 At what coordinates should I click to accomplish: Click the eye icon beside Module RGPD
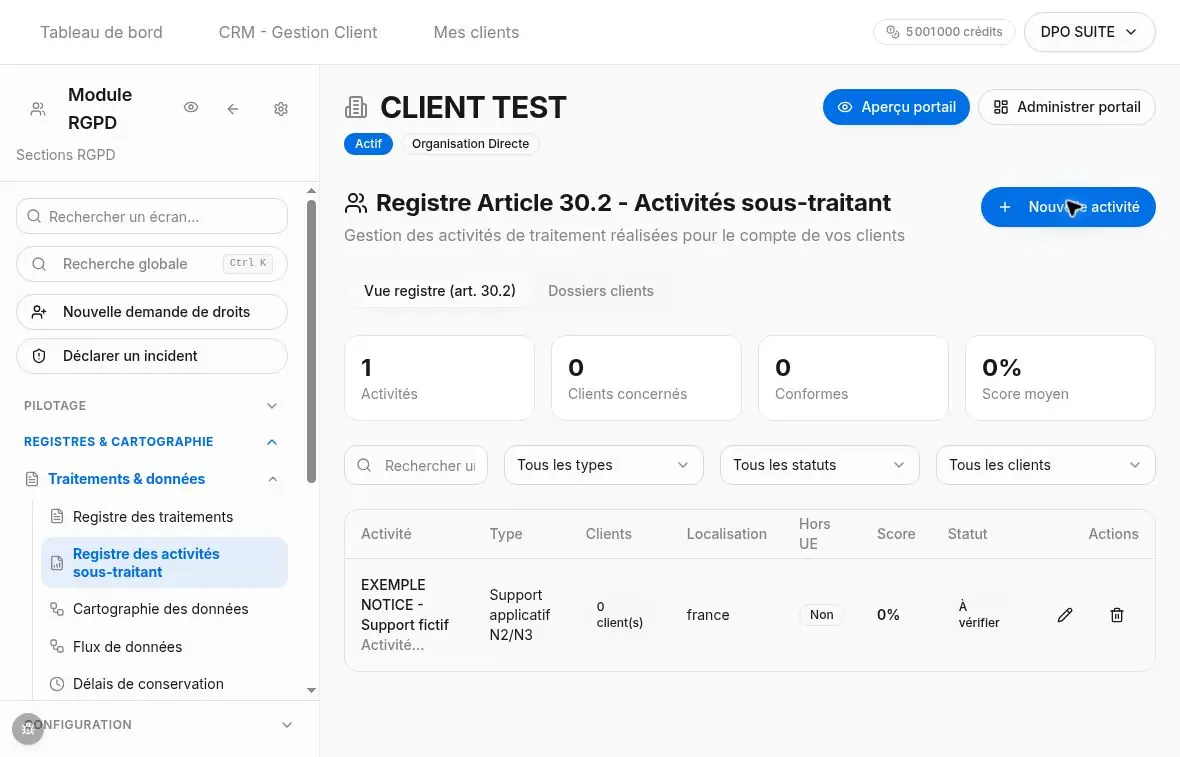[191, 108]
